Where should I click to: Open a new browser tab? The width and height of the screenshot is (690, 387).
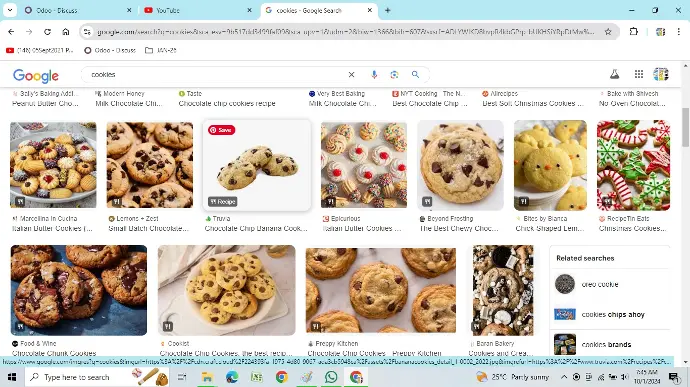[x=388, y=10]
